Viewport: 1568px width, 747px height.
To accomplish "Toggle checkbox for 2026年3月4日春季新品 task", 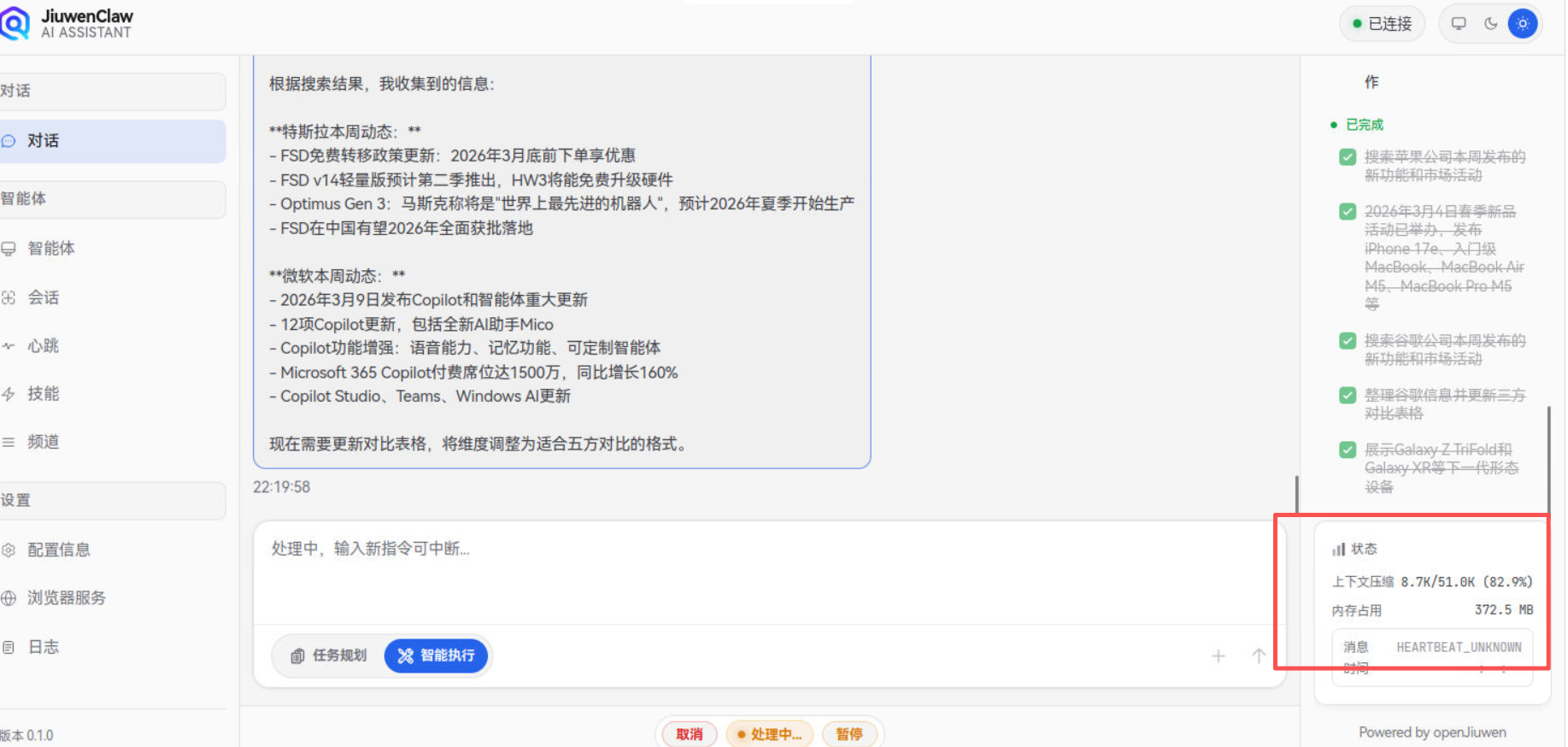I will coord(1348,211).
